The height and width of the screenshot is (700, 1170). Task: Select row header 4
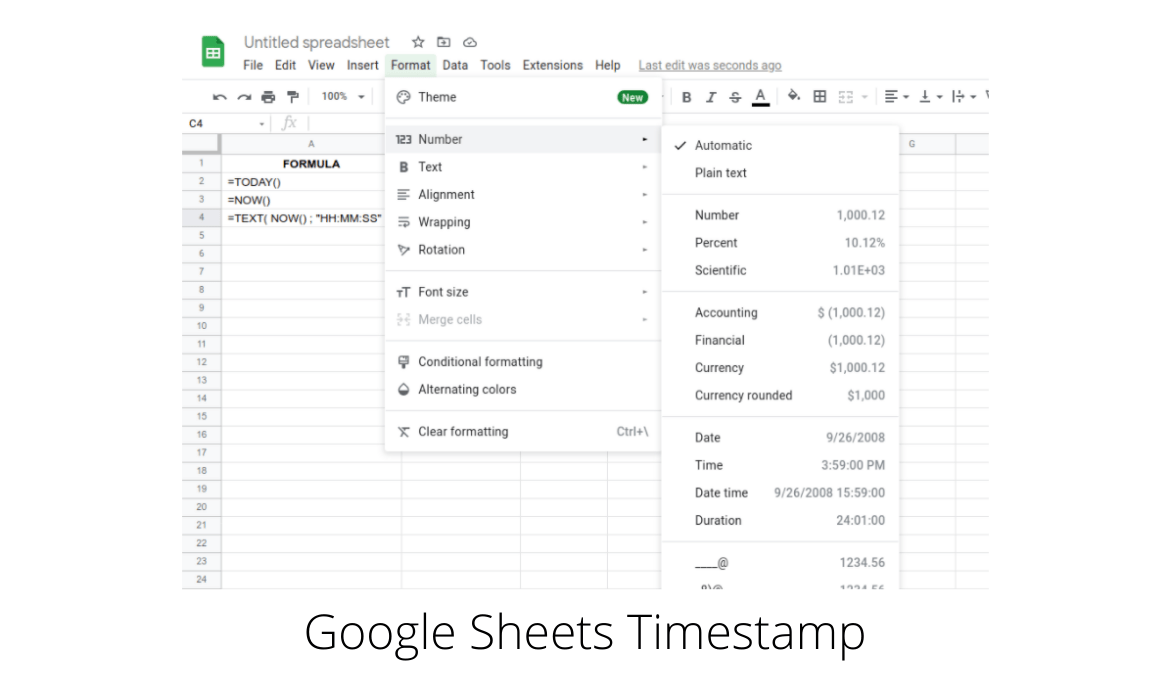tap(201, 218)
